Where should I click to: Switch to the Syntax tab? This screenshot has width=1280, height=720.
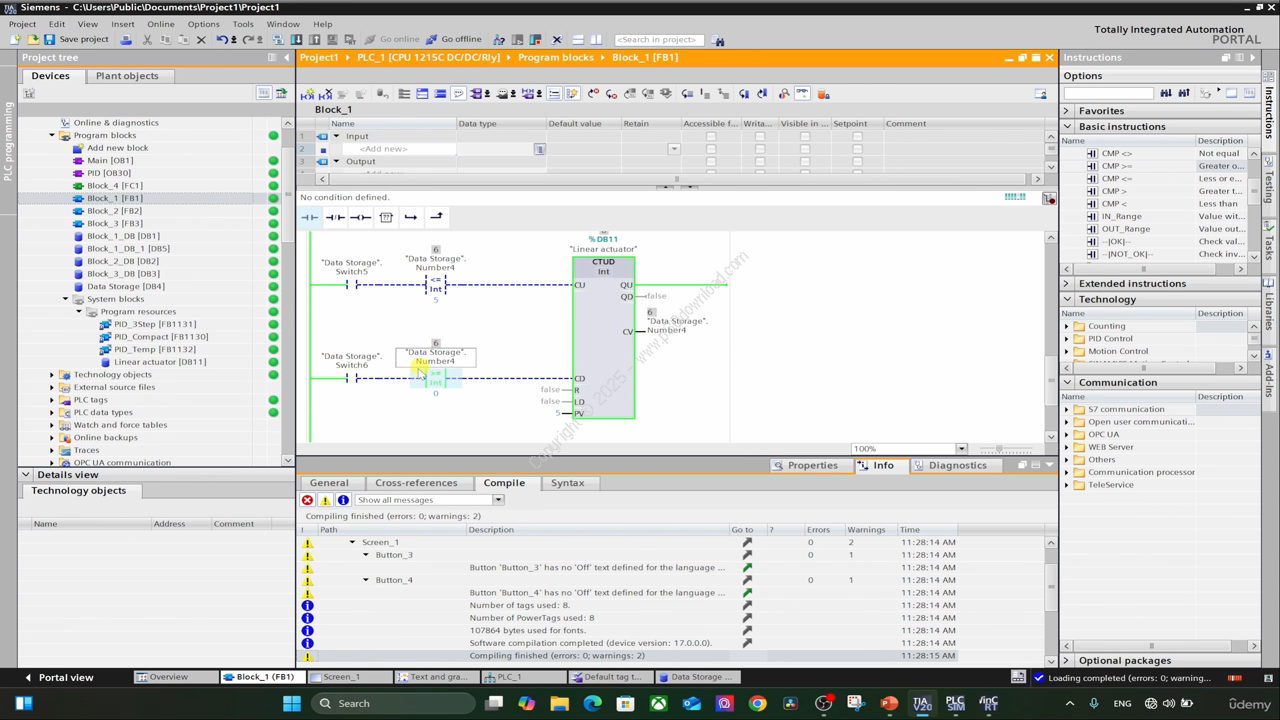point(567,483)
